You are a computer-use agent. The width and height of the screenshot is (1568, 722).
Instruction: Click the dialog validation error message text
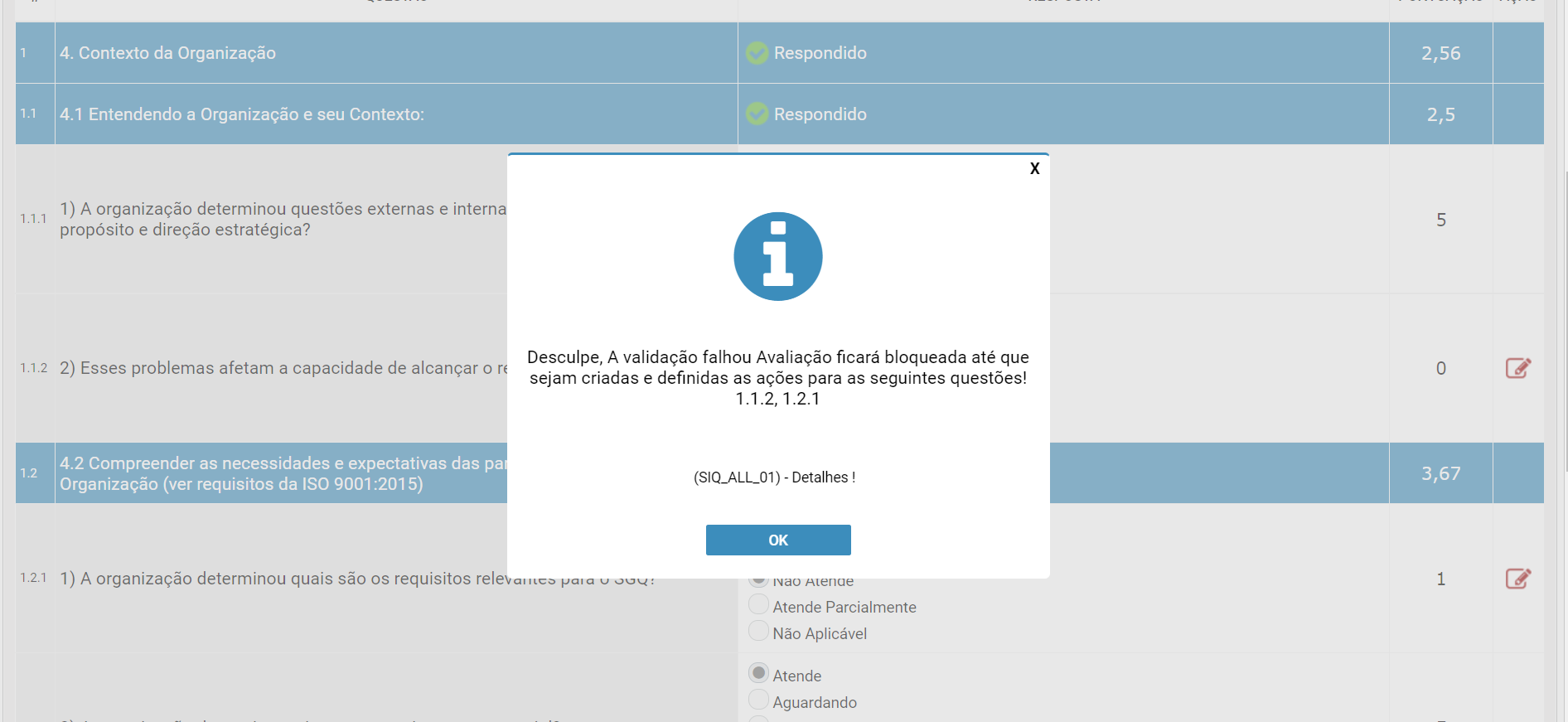pos(778,378)
